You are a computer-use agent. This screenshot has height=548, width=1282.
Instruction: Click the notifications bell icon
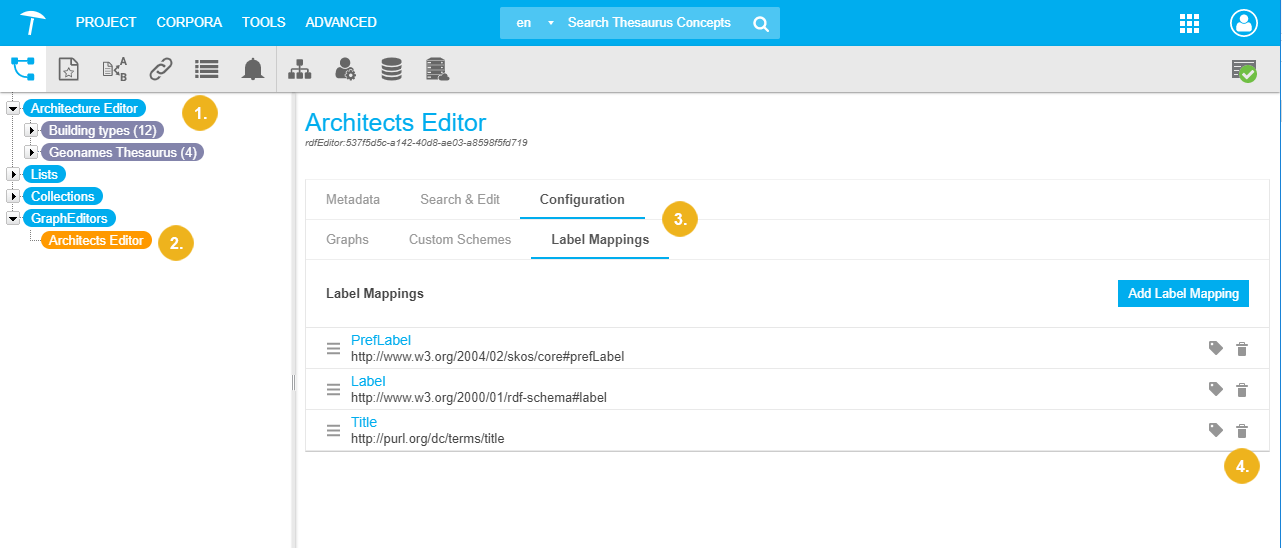click(x=253, y=69)
